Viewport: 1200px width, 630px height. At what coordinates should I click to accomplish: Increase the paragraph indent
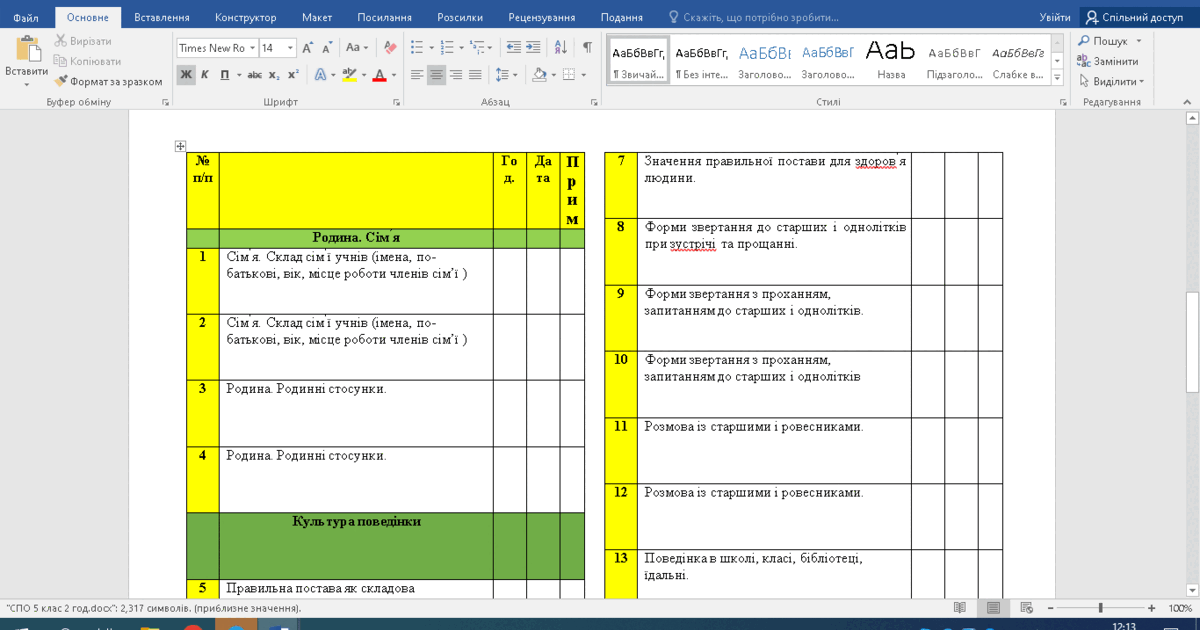(x=535, y=48)
